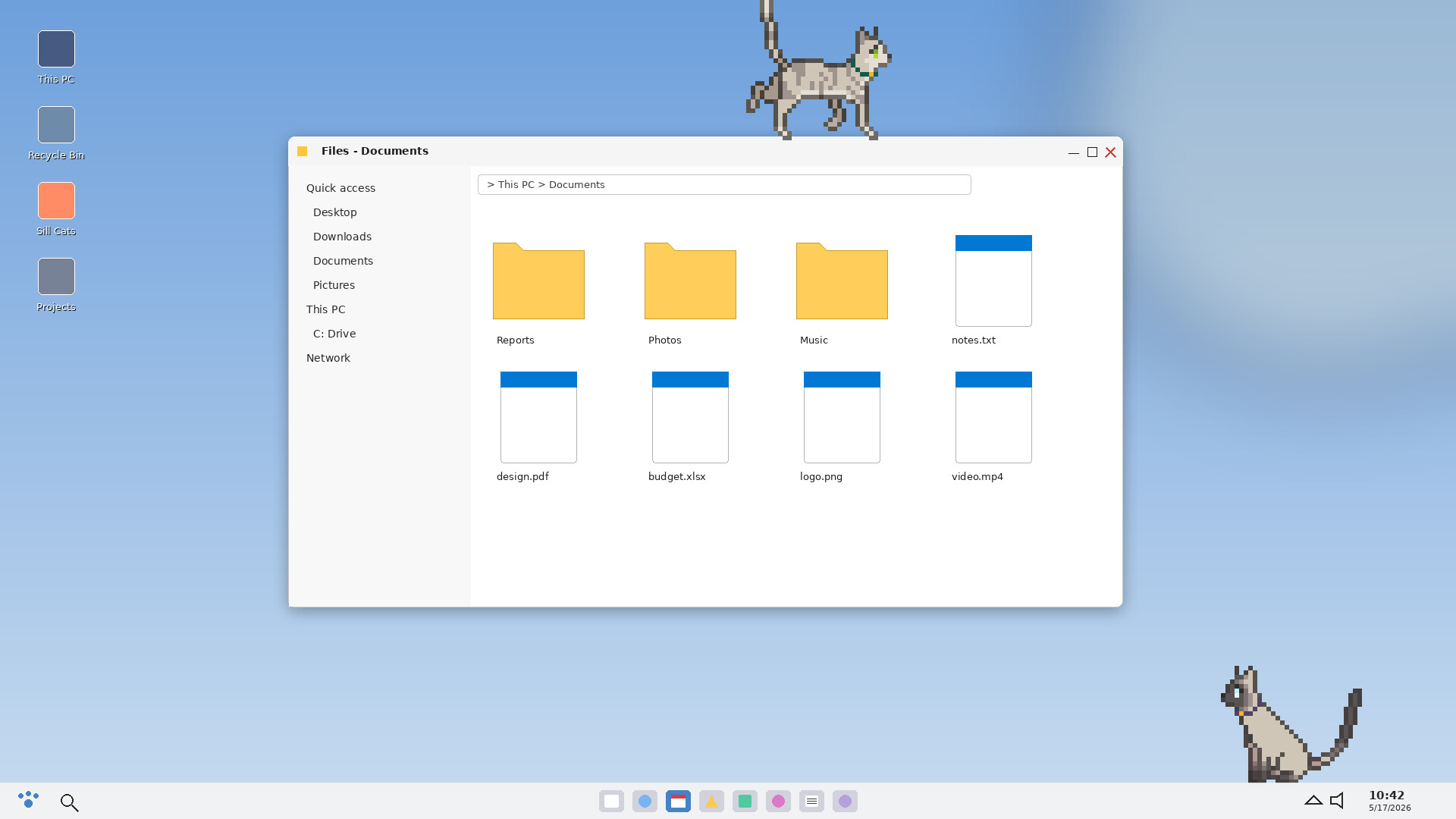The image size is (1456, 819).
Task: Click the active Files taskbar app
Action: (678, 801)
